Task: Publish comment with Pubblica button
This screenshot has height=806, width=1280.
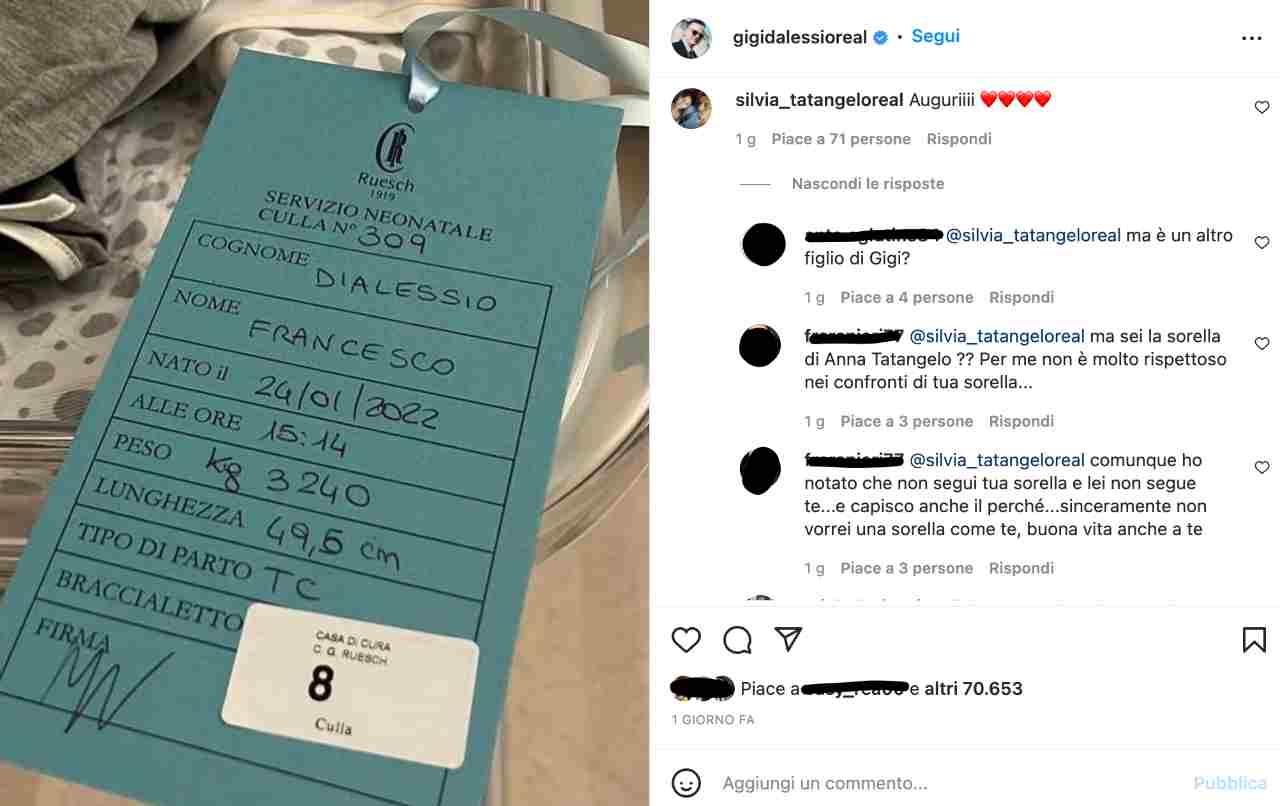Action: pos(1230,783)
